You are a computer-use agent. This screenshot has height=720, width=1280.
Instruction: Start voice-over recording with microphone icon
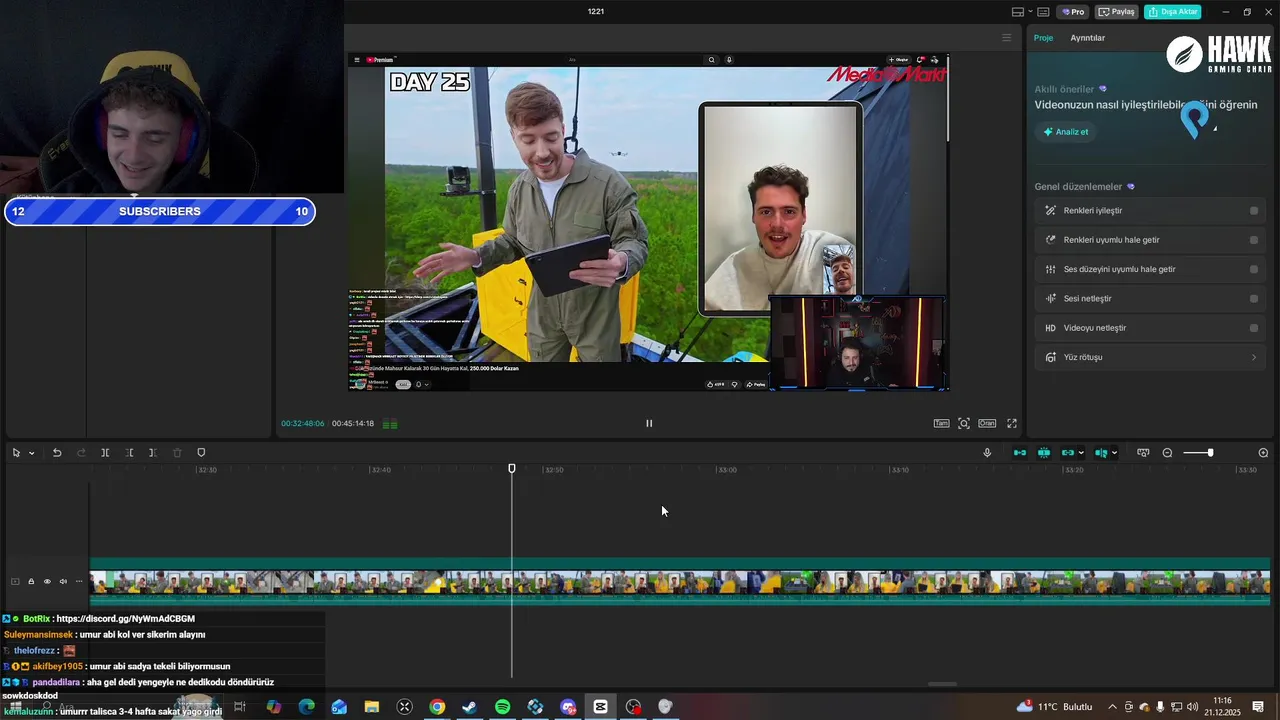click(x=987, y=453)
